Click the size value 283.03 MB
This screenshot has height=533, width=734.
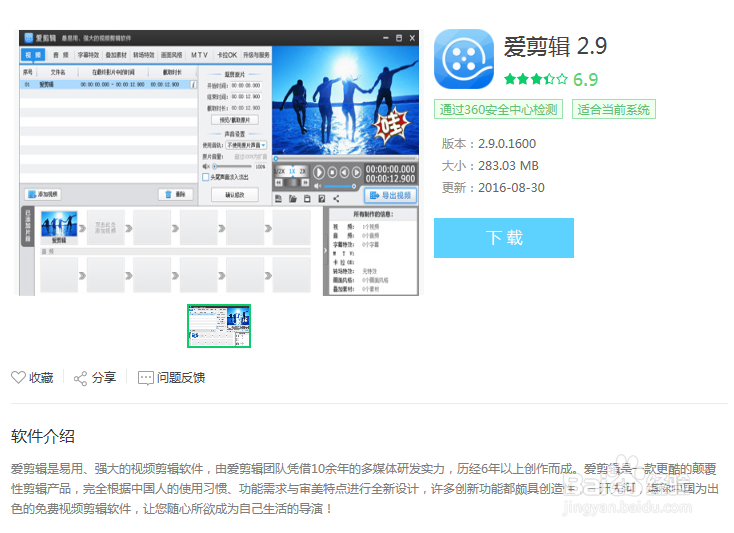pos(508,166)
